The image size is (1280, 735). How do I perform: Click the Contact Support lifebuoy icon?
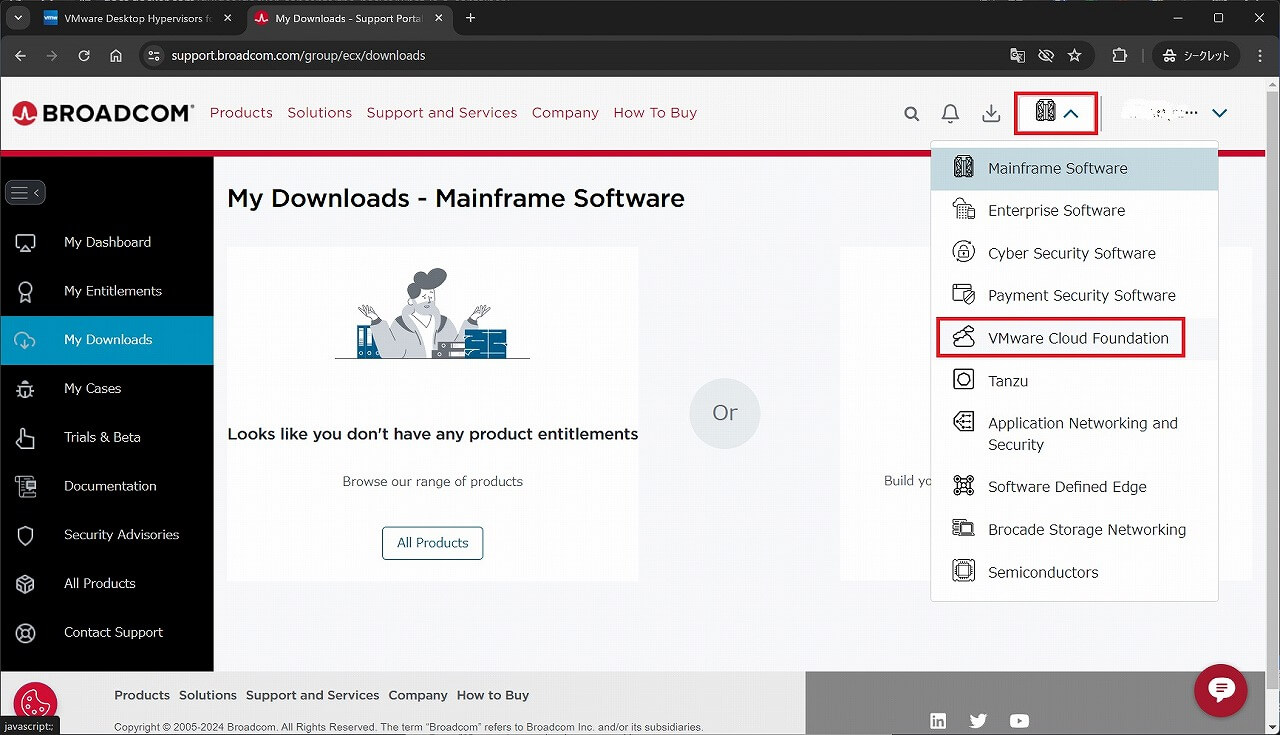[x=25, y=633]
